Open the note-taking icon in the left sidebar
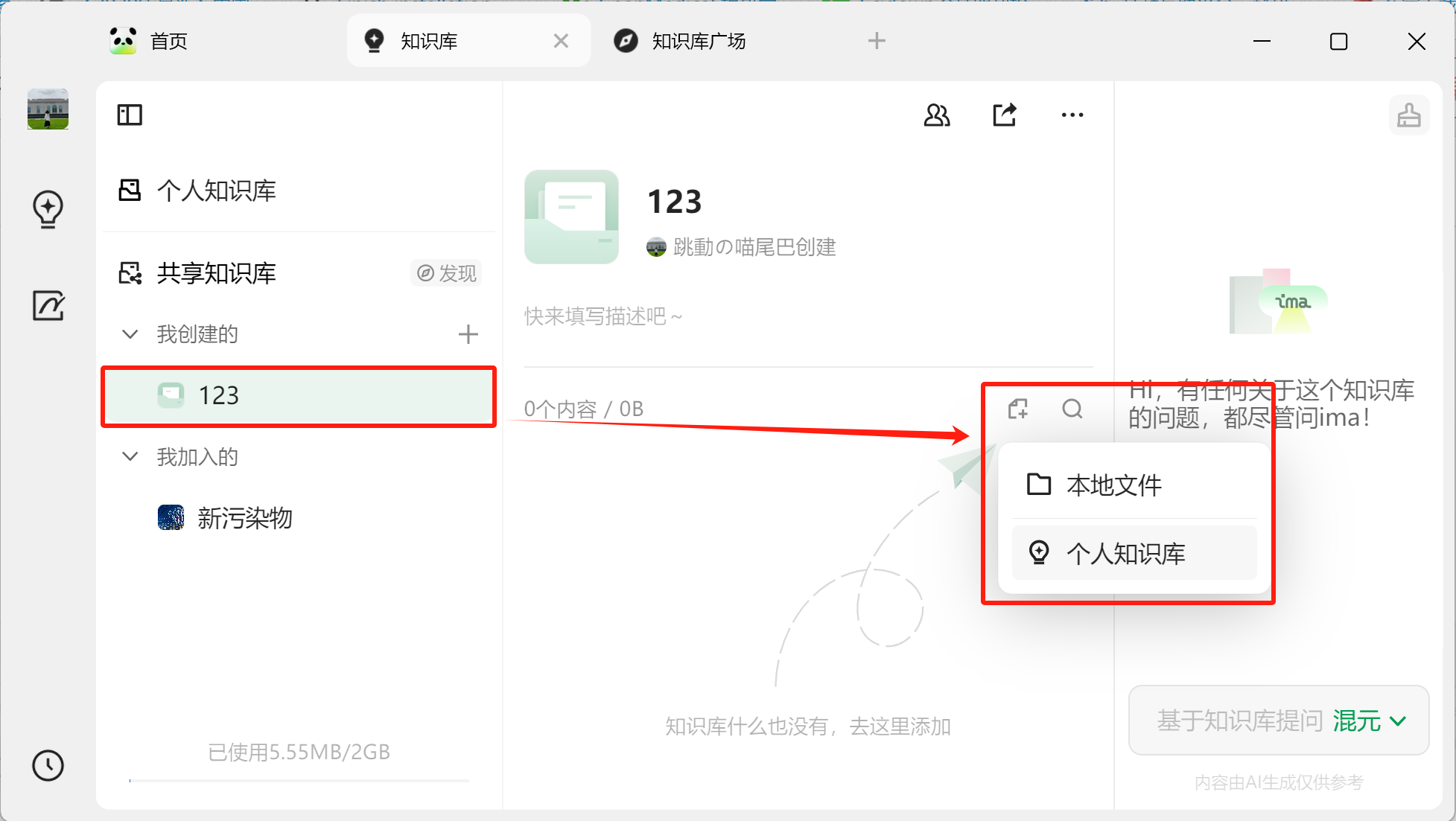Screen dimensions: 1456x821 48,305
